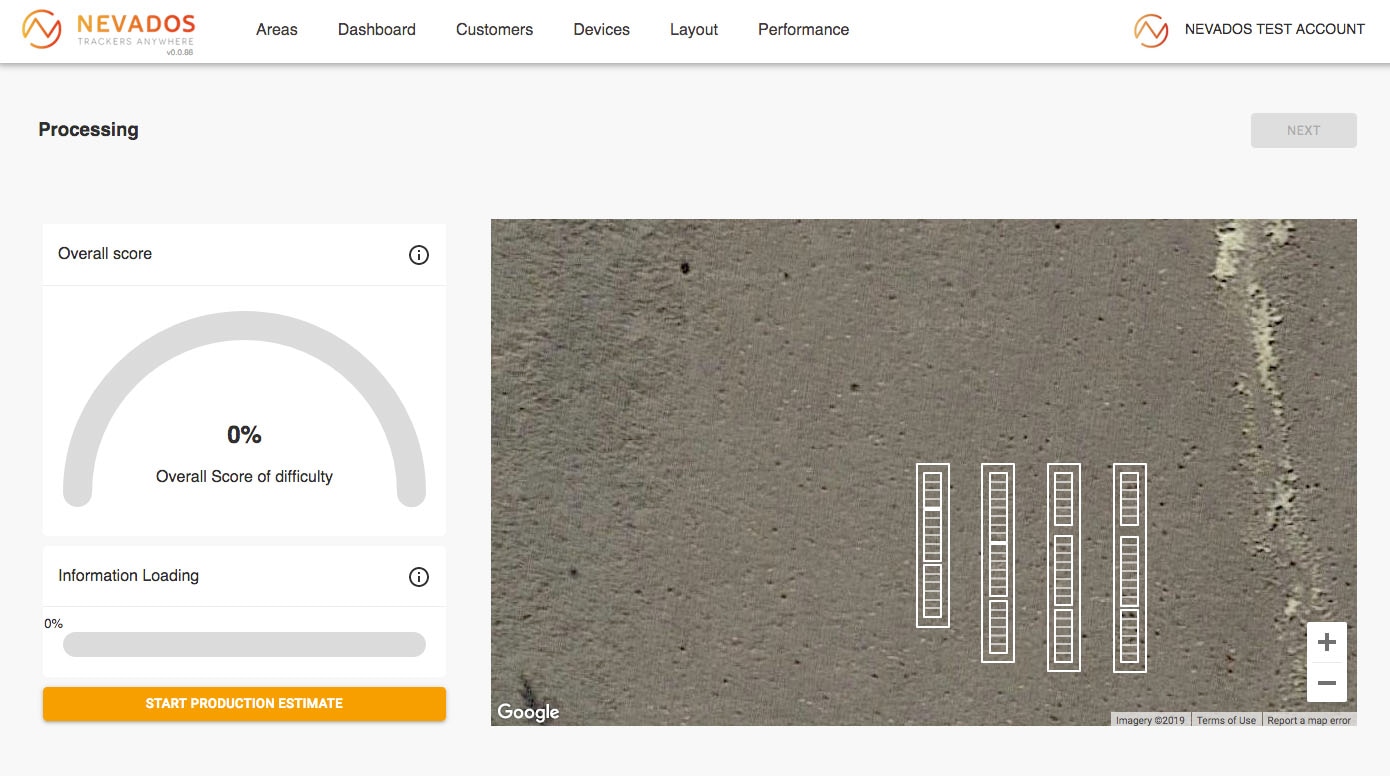Open the Overall score info icon
This screenshot has height=776, width=1390.
[x=419, y=255]
